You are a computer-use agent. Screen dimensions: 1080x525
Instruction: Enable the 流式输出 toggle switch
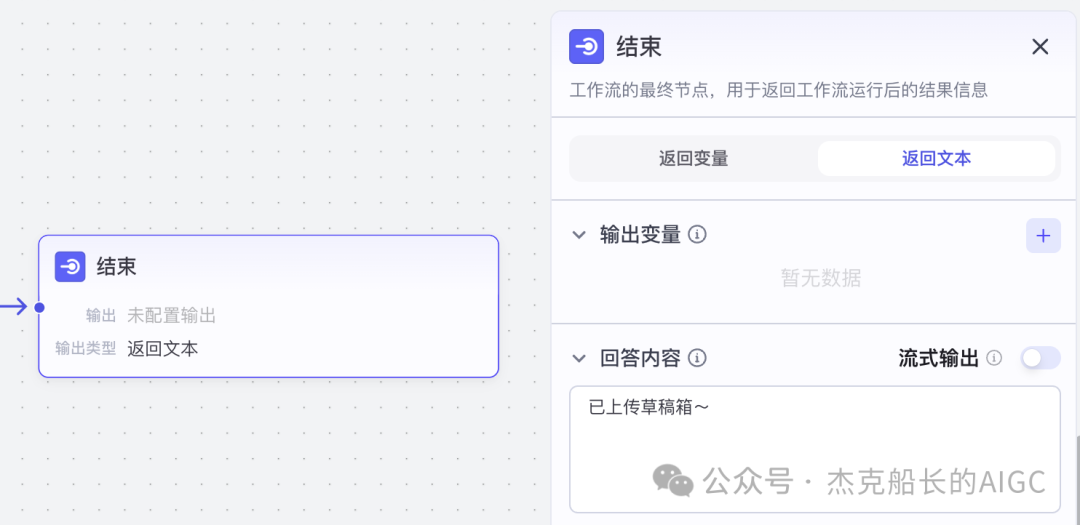click(x=1040, y=358)
